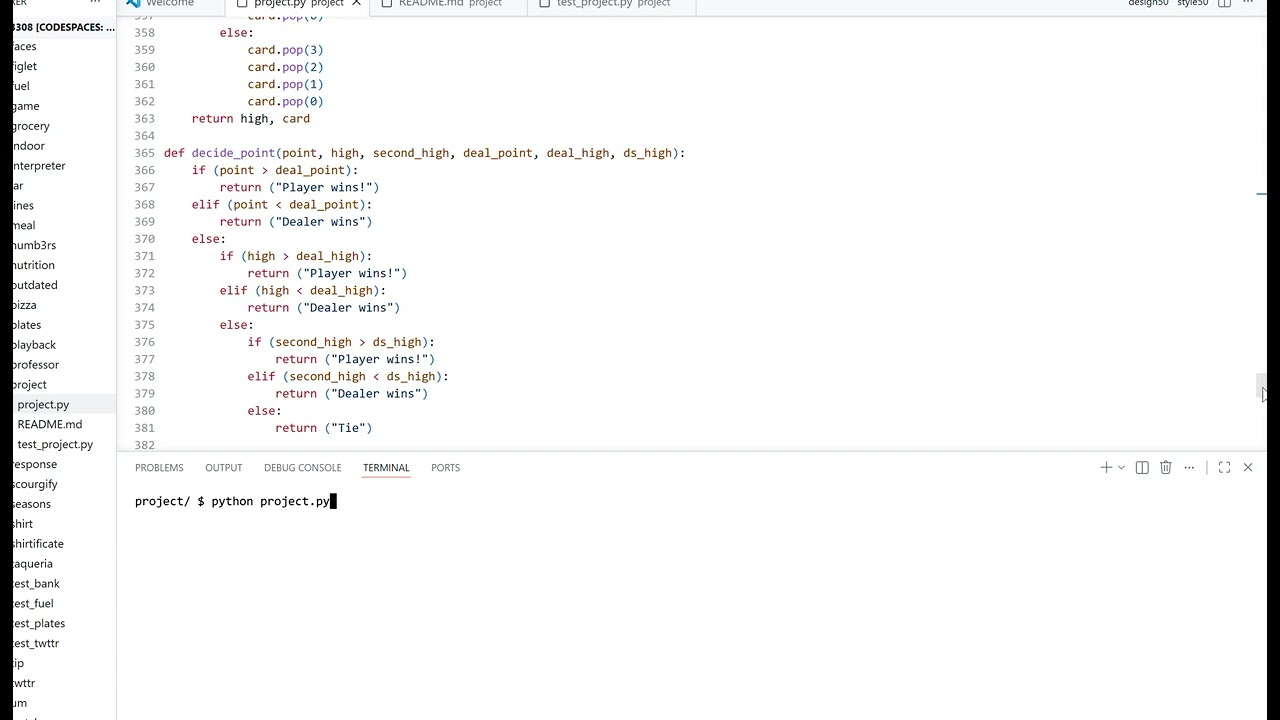Image resolution: width=1280 pixels, height=720 pixels.
Task: Place cursor on def decide_point function name
Action: coord(233,153)
